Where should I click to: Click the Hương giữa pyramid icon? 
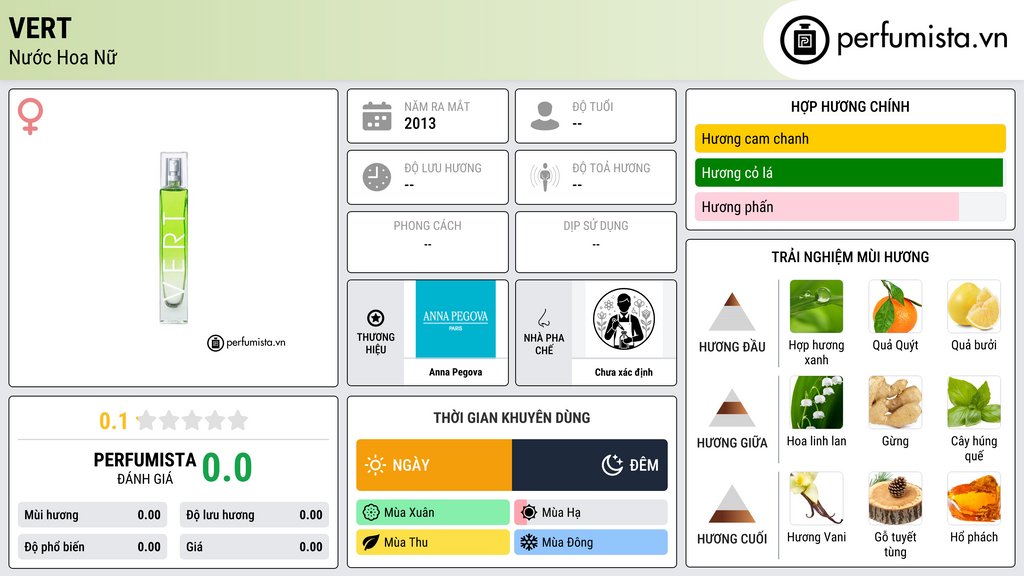point(732,408)
